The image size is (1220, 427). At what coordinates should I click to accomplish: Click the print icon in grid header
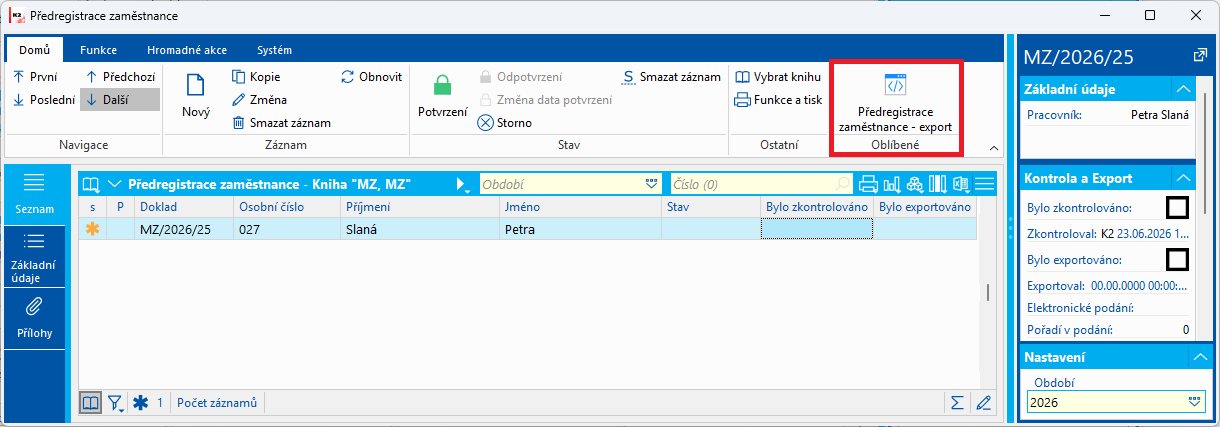coord(868,184)
